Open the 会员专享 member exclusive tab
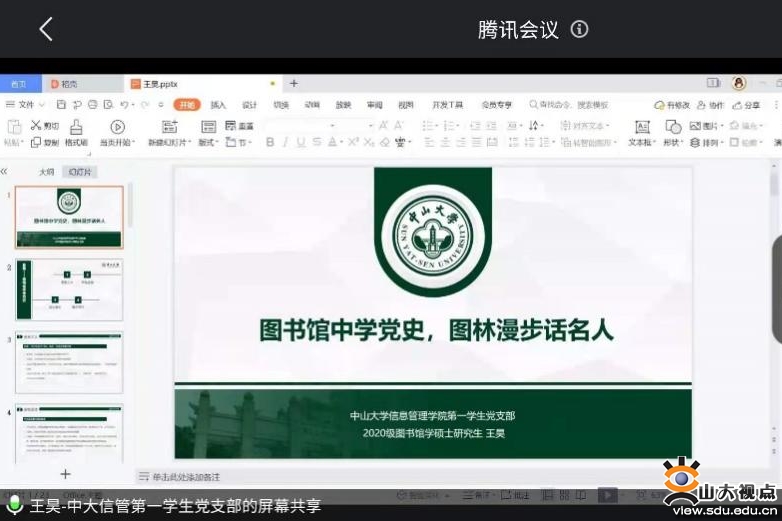Screen dimensions: 782x521 496,105
